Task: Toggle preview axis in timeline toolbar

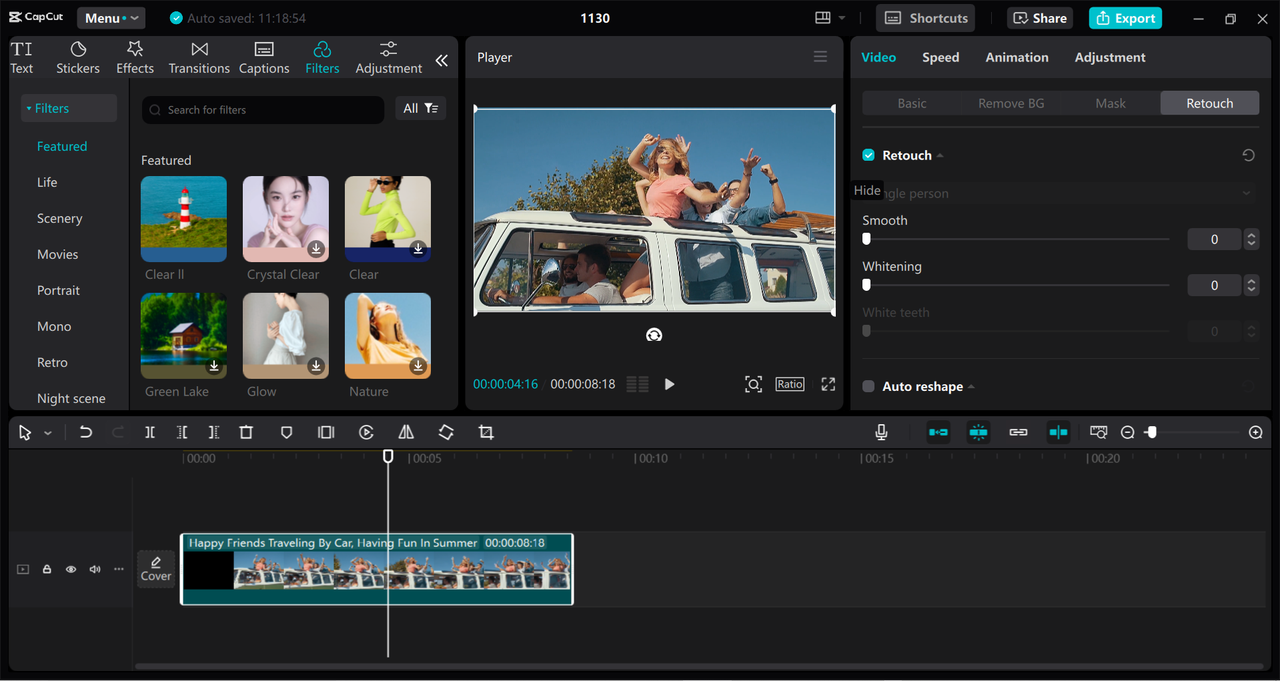Action: coord(1058,432)
